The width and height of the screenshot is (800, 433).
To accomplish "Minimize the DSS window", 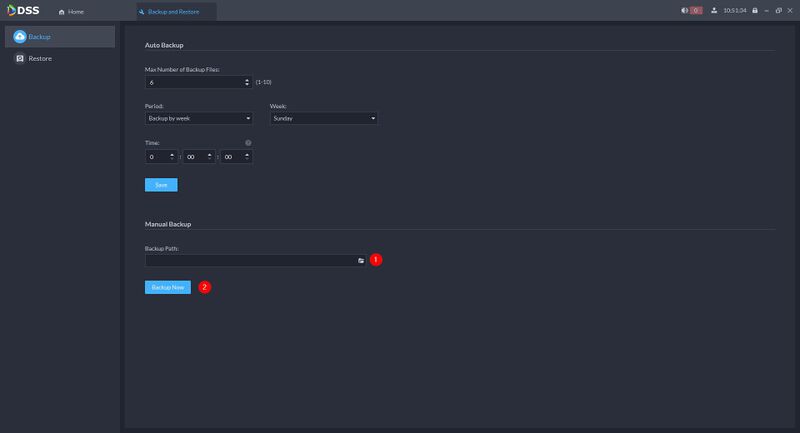I will point(766,11).
